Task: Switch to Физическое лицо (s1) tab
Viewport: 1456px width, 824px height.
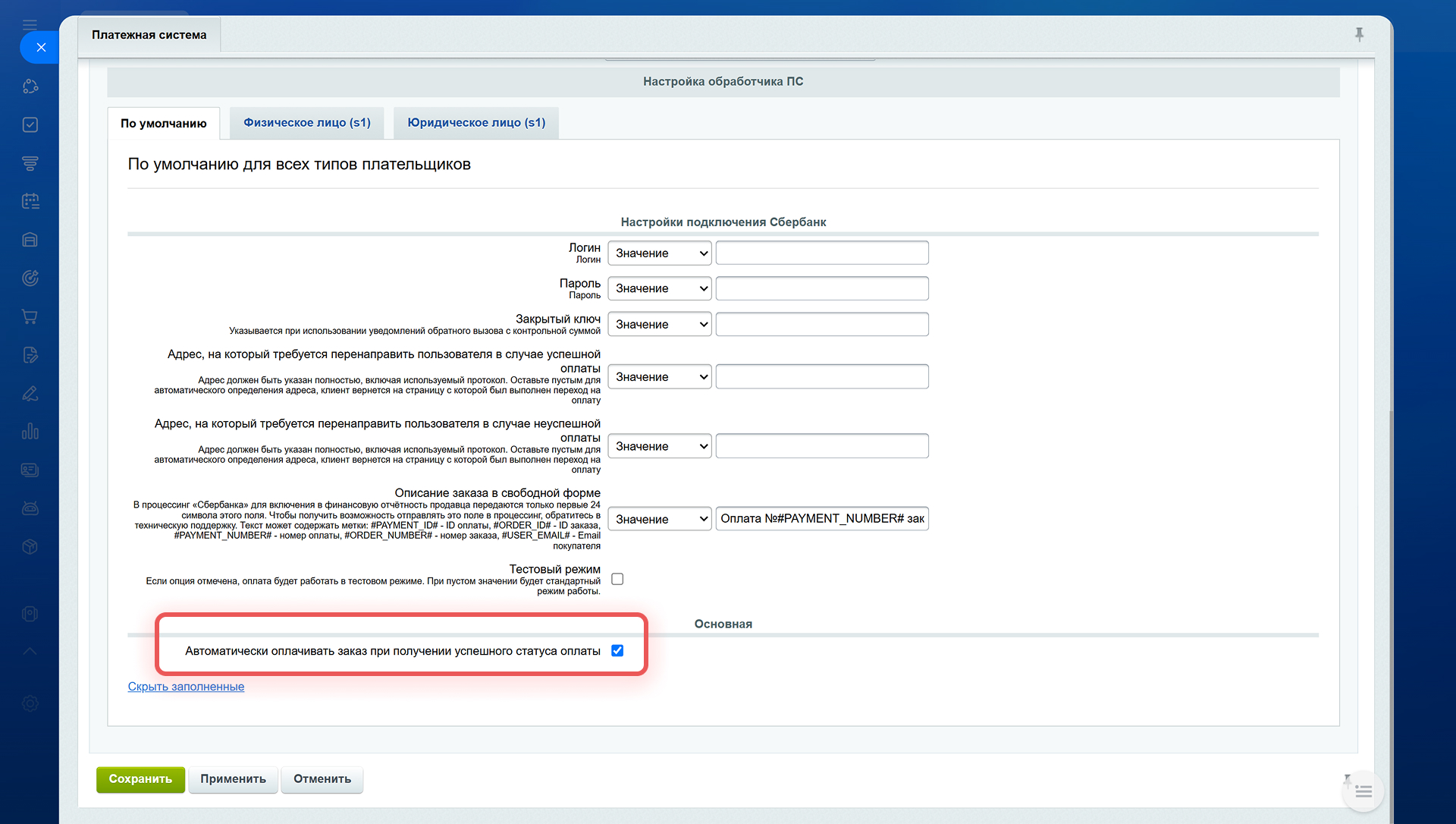Action: (306, 123)
